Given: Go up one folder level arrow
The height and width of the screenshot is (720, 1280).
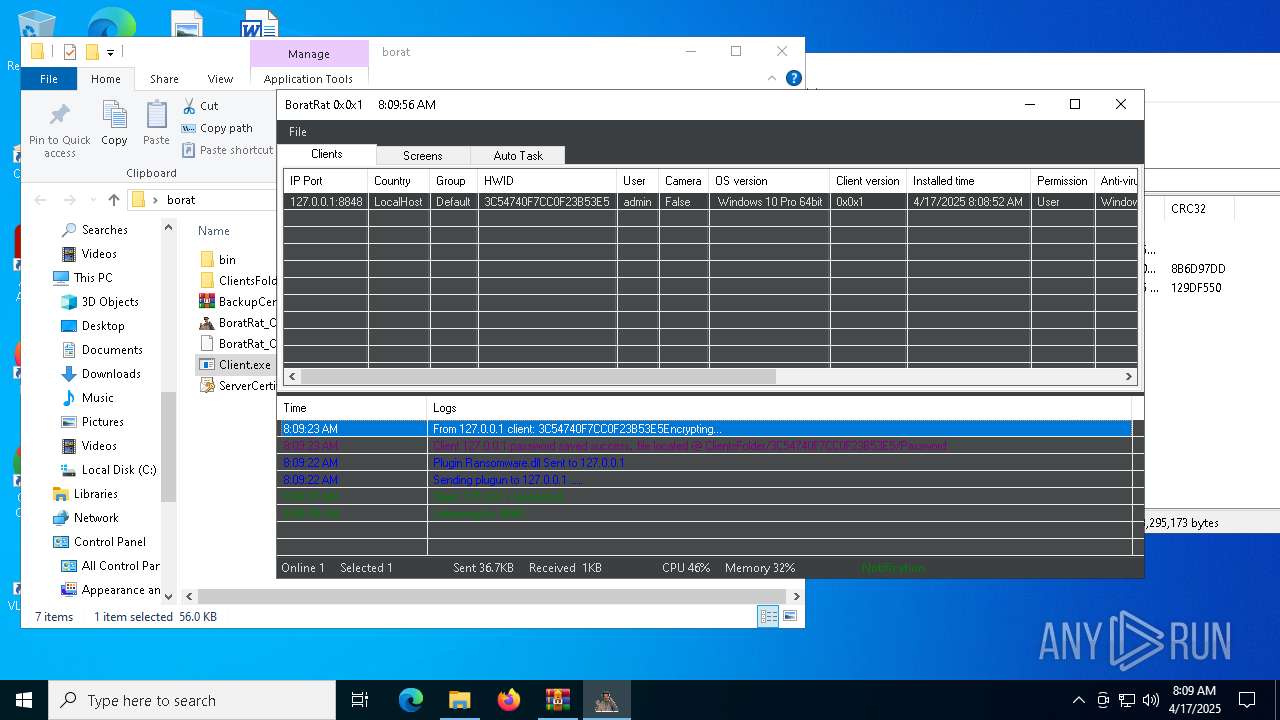Looking at the screenshot, I should 114,200.
